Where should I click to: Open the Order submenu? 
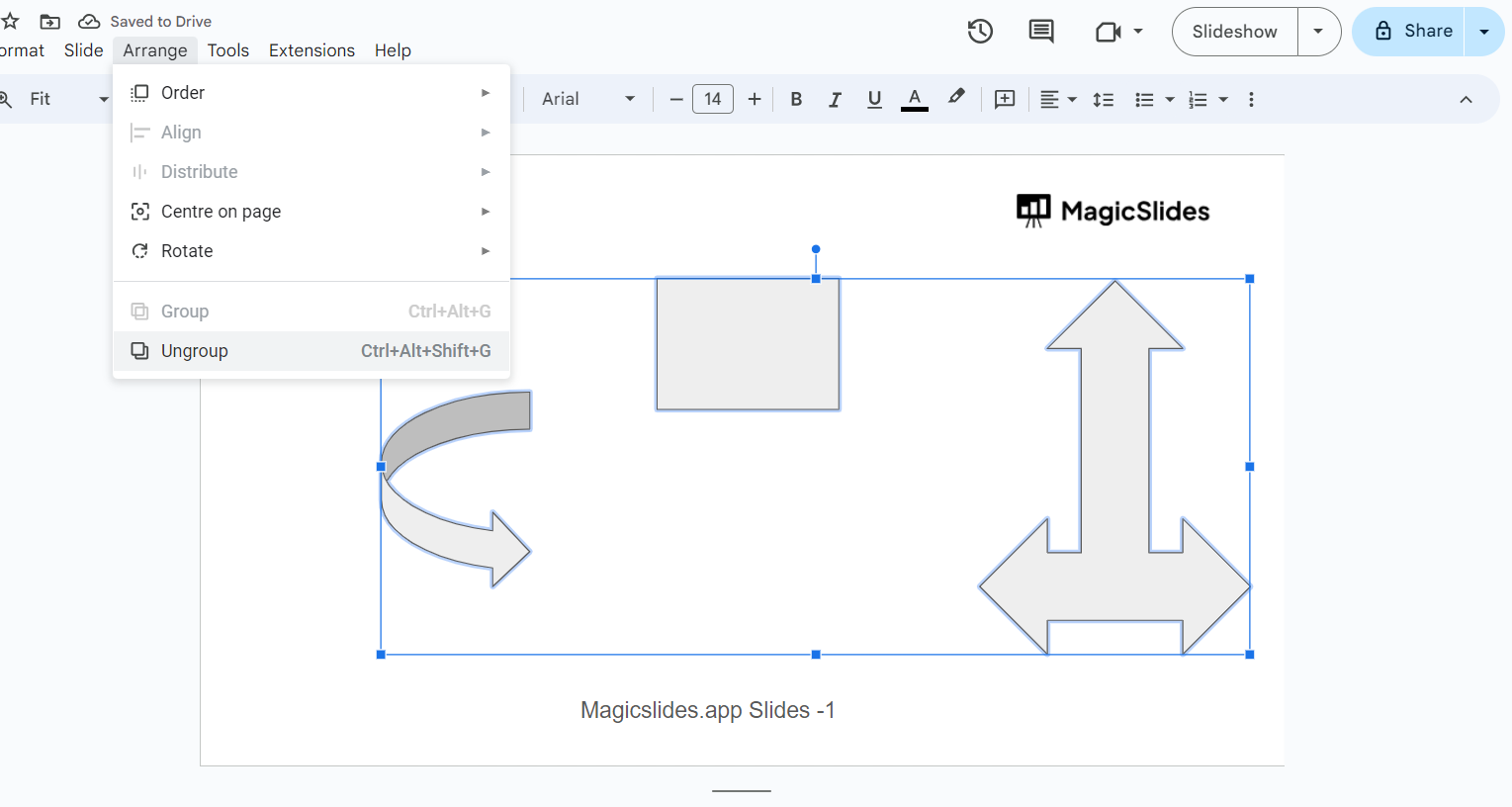coord(183,93)
